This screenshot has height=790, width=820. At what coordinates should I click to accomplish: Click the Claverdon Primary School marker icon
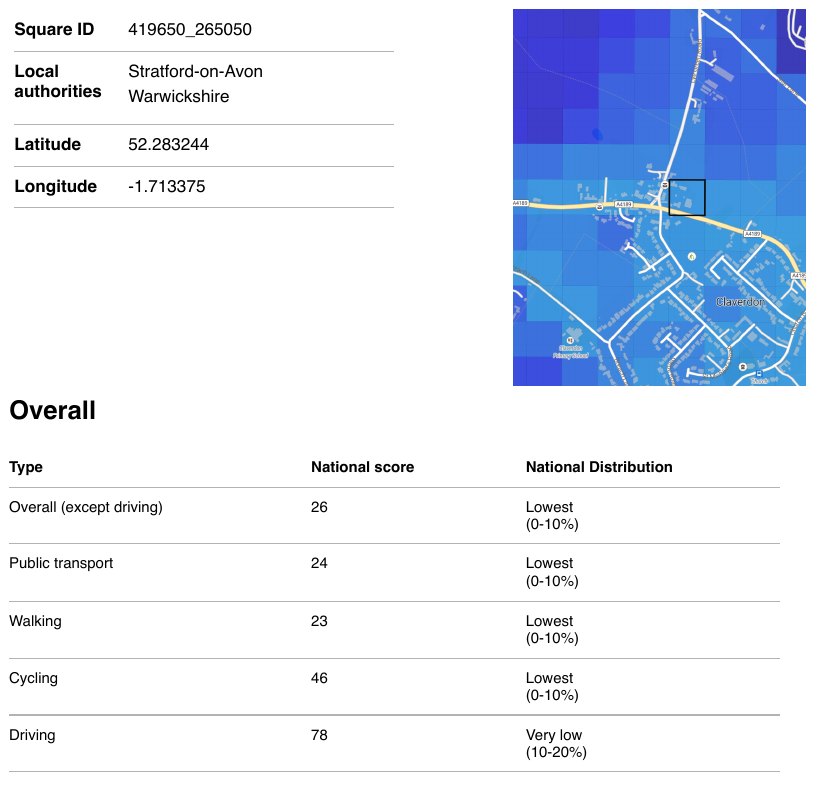click(571, 340)
